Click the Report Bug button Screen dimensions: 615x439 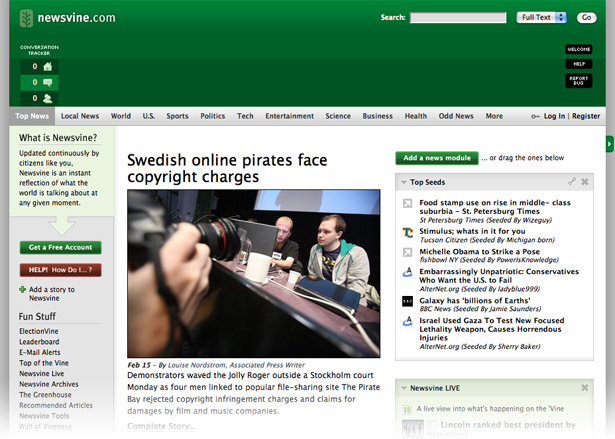pyautogui.click(x=579, y=80)
